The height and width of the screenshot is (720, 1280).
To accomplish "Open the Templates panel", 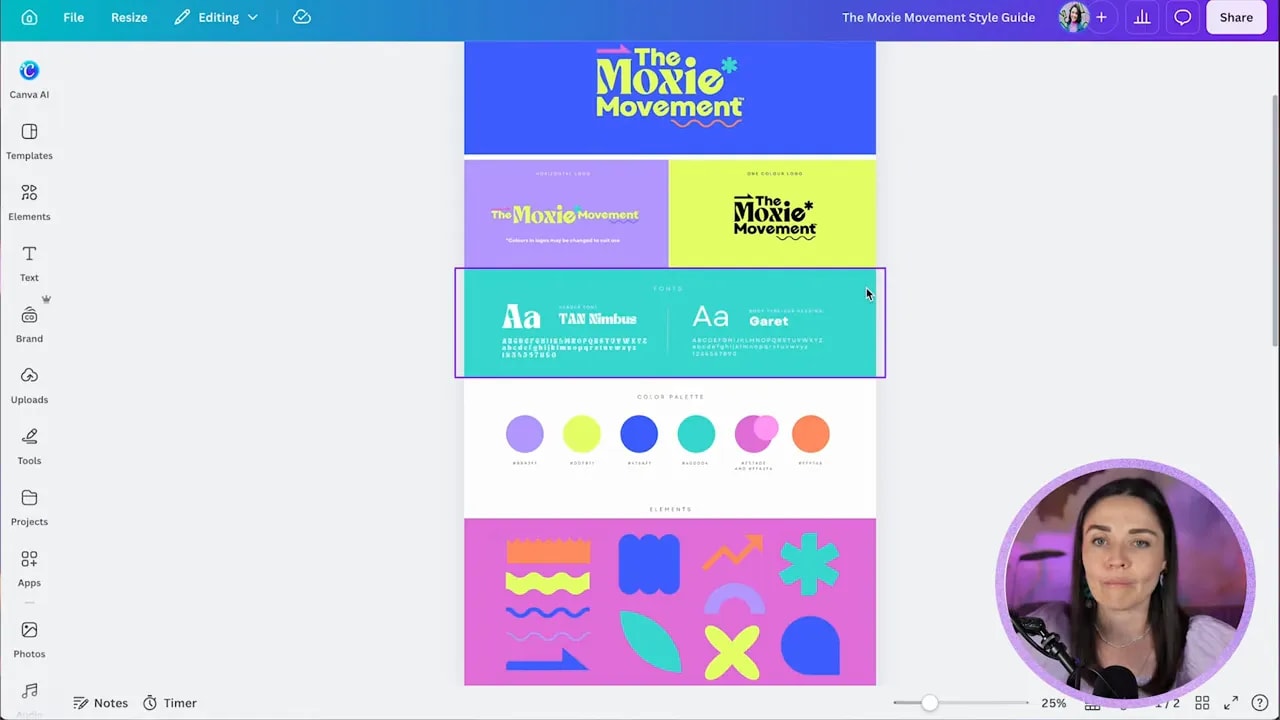I will 29,141.
